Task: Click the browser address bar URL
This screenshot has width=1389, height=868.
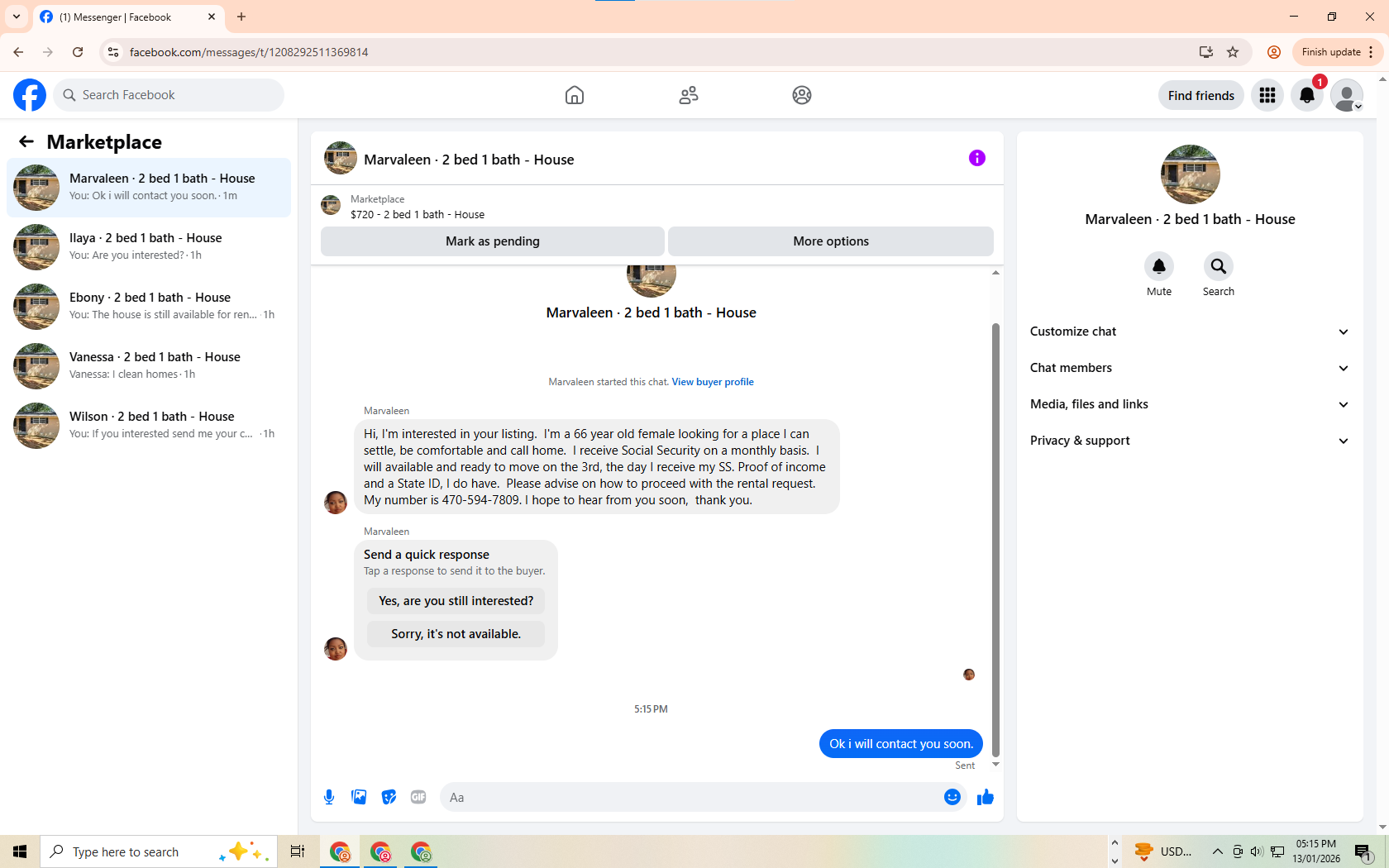Action: click(249, 52)
